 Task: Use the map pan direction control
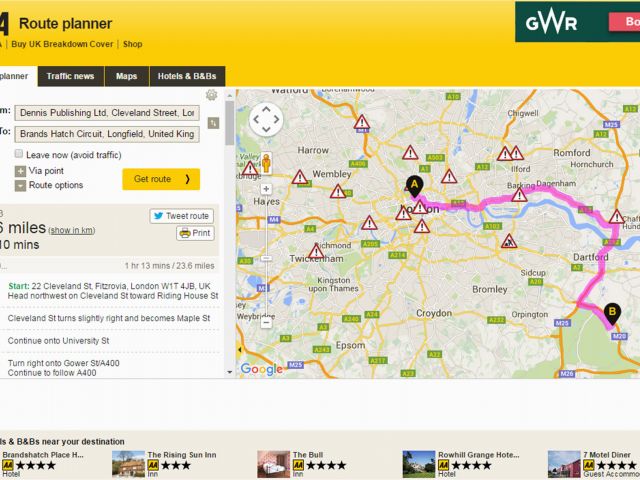[x=266, y=120]
